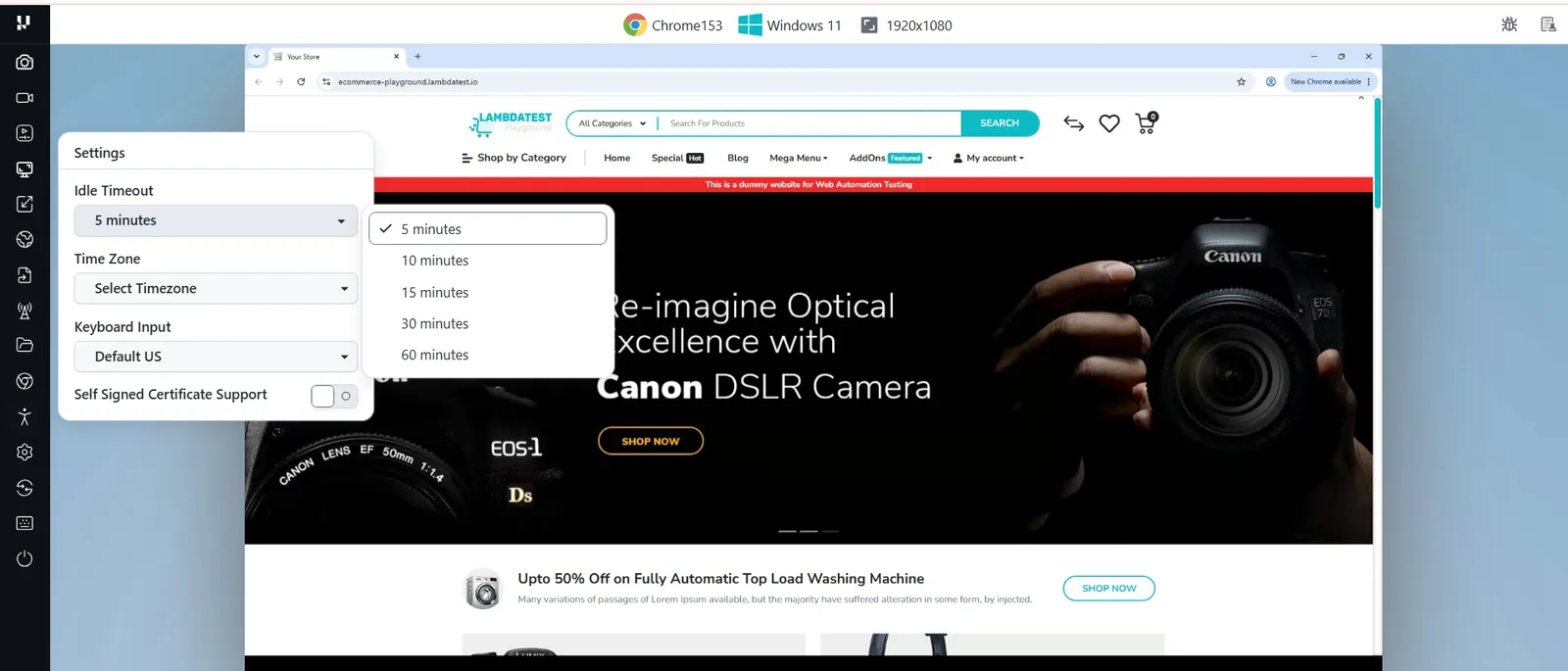This screenshot has height=671, width=1568.
Task: Click the arrow-in-square switch sidebar icon
Action: pyautogui.click(x=24, y=204)
